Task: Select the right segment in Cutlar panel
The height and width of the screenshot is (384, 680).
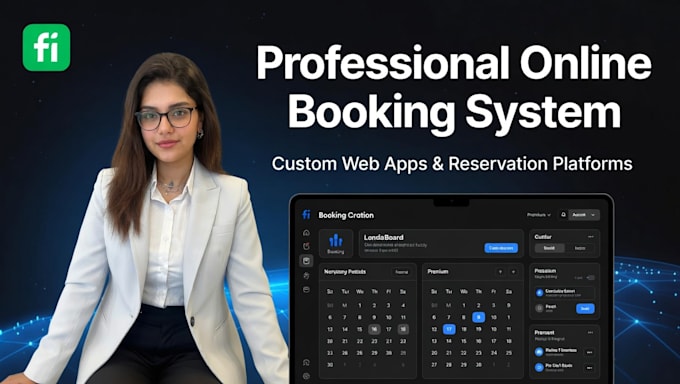Action: (580, 248)
